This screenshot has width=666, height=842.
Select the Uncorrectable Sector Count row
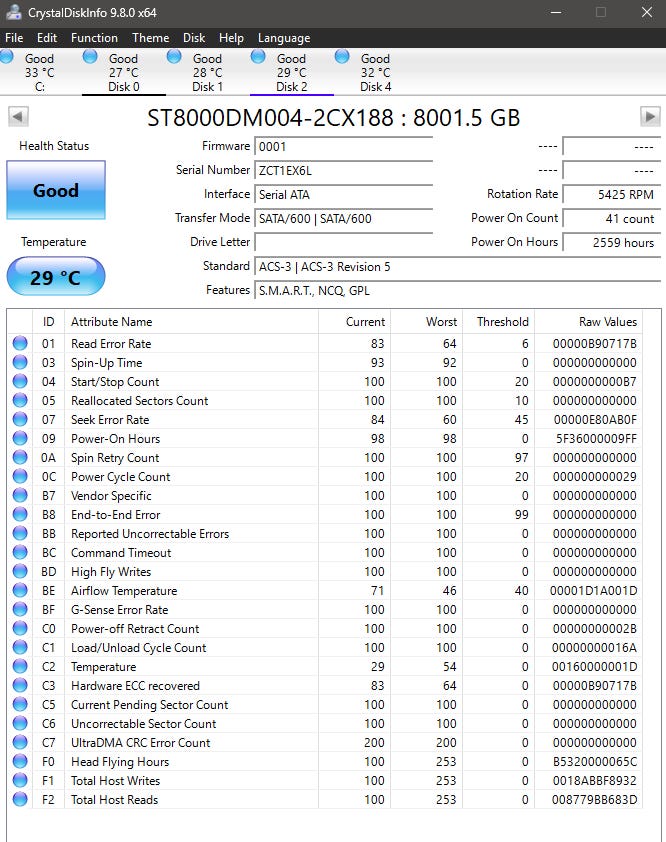(x=325, y=723)
